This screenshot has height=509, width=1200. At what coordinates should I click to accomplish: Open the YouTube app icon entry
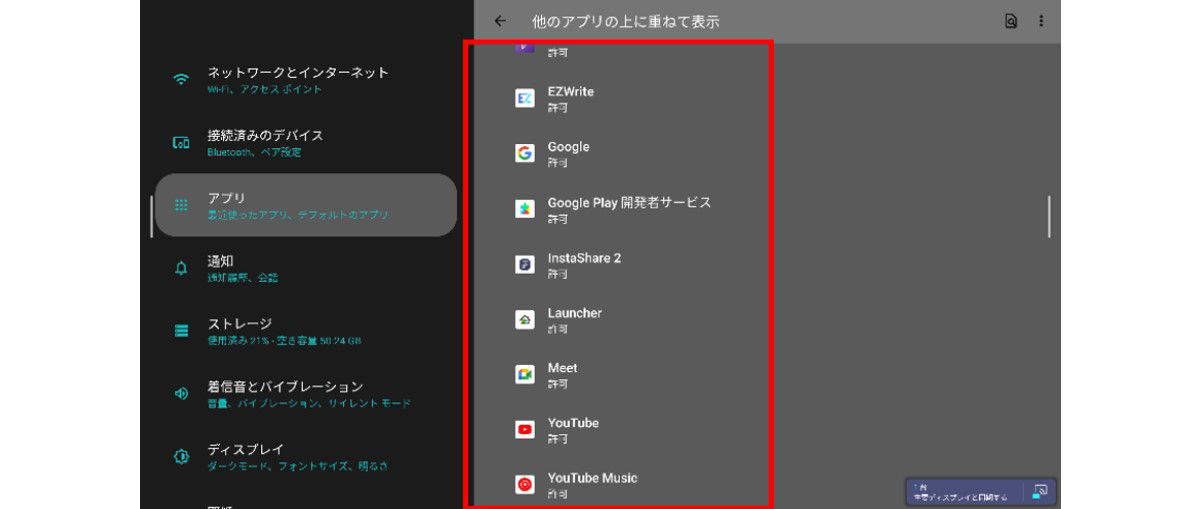coord(525,429)
